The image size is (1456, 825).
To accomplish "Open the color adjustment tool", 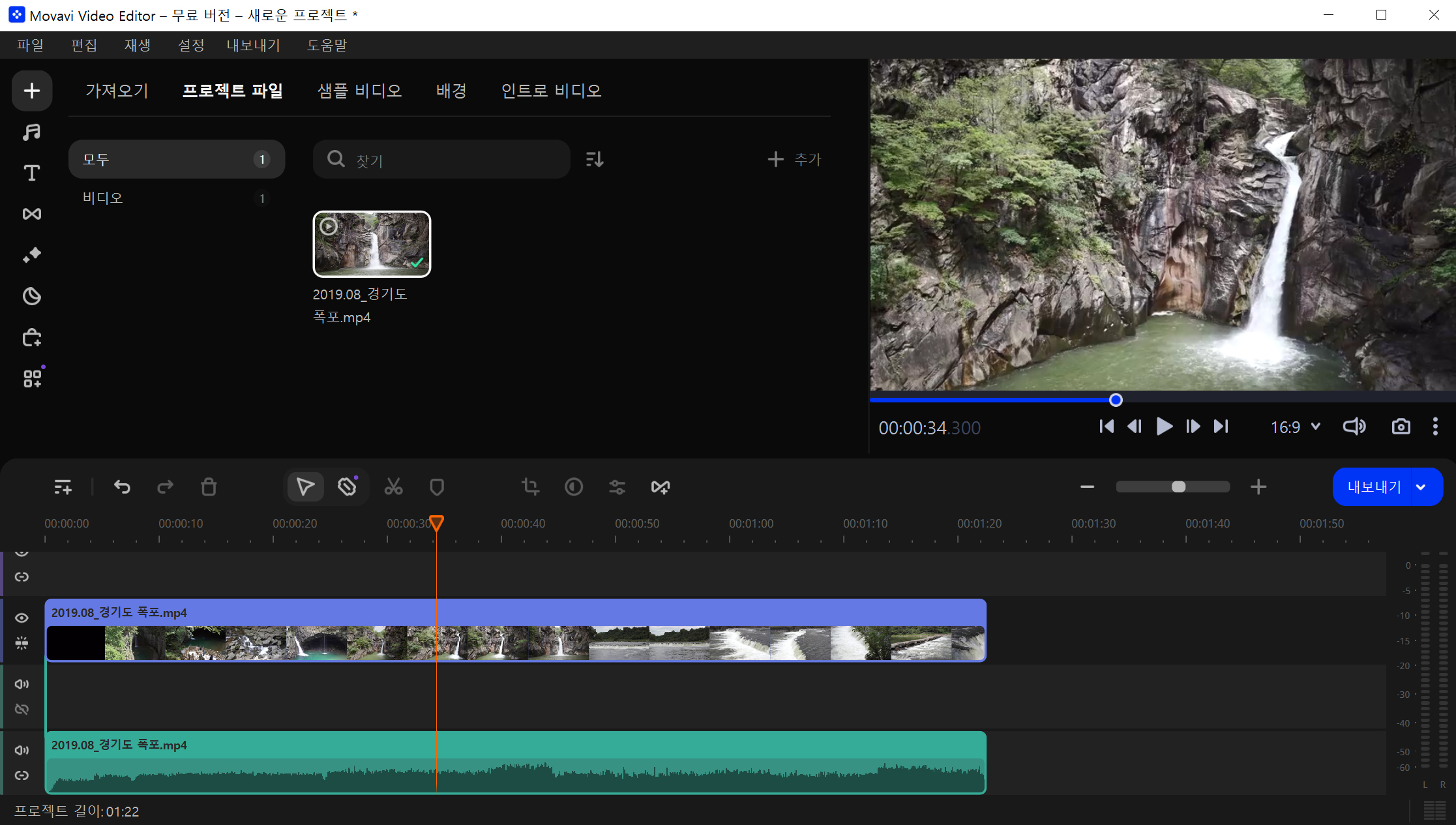I will (574, 487).
